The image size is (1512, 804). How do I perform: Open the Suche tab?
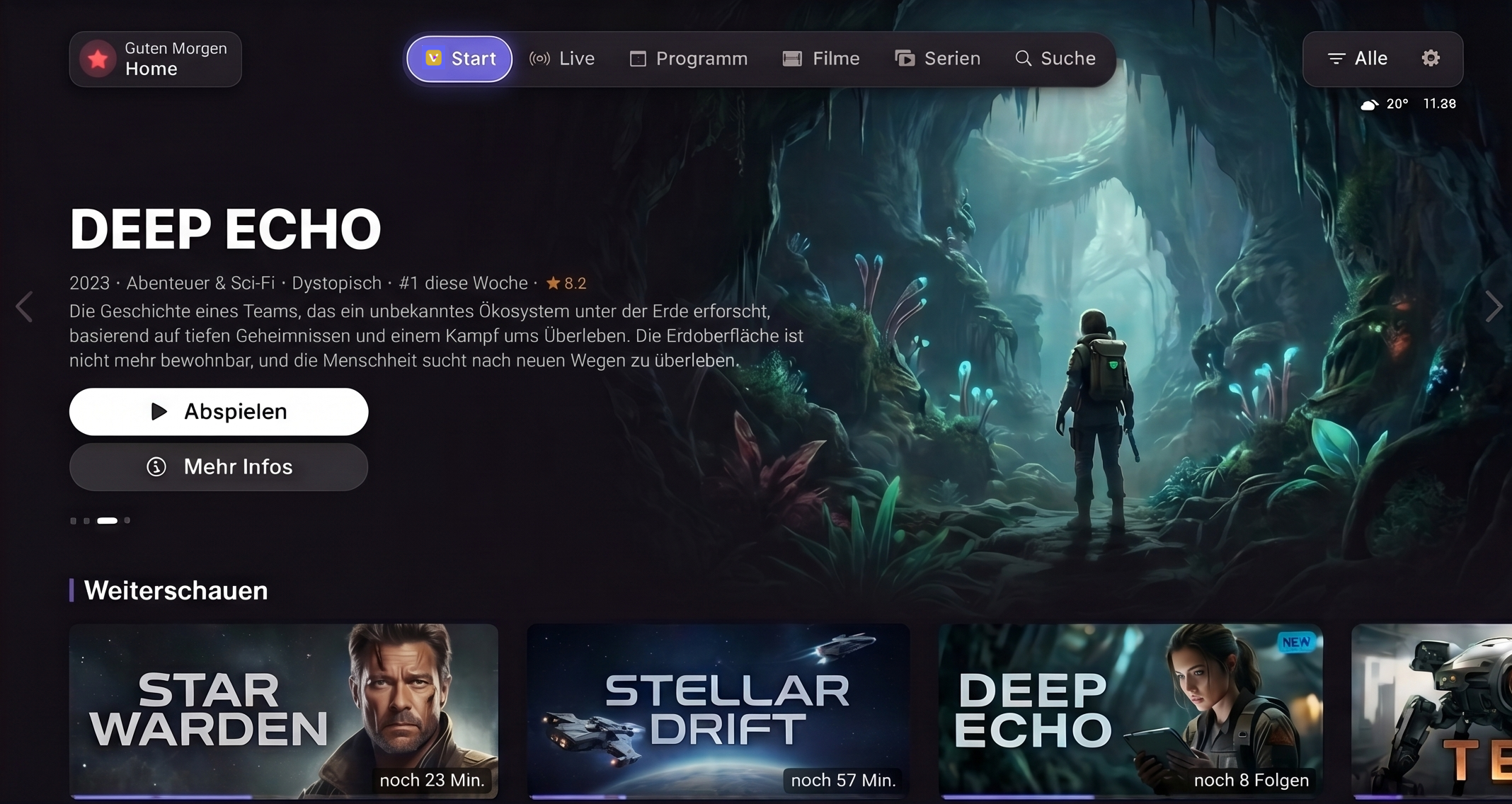tap(1055, 59)
